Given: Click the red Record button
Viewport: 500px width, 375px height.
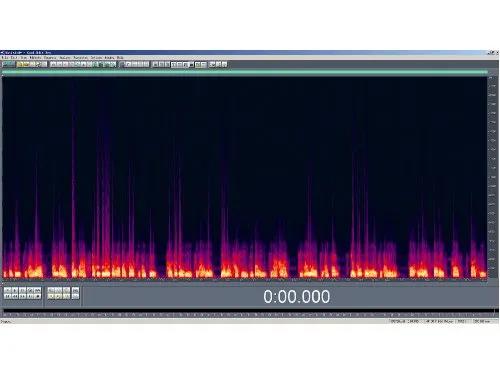Looking at the screenshot, I should (38, 296).
